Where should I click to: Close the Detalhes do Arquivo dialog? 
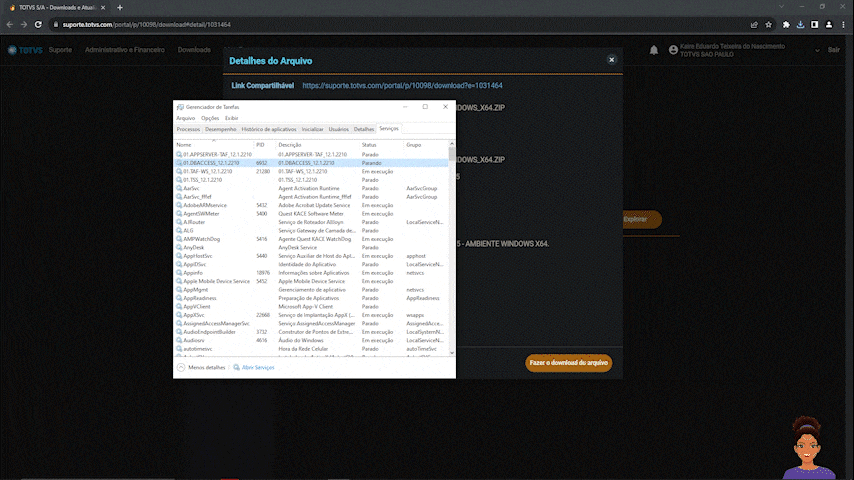coord(611,60)
